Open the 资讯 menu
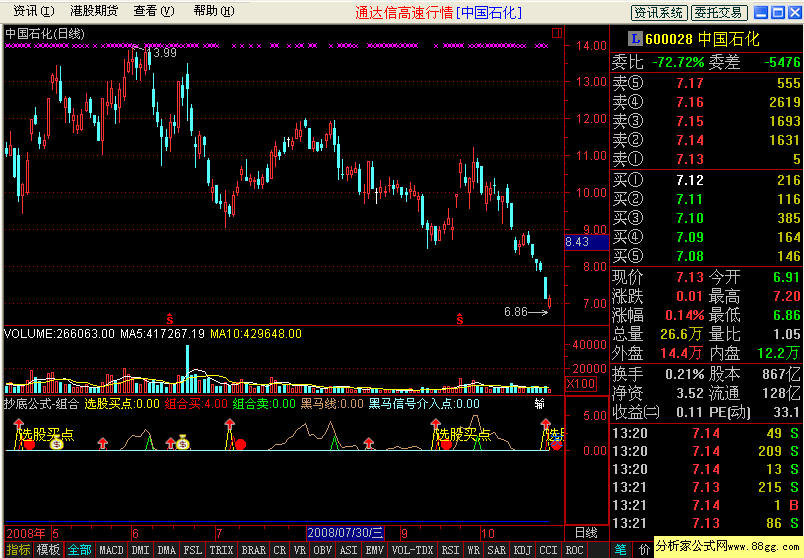Viewport: 804px width, 558px height. (33, 11)
